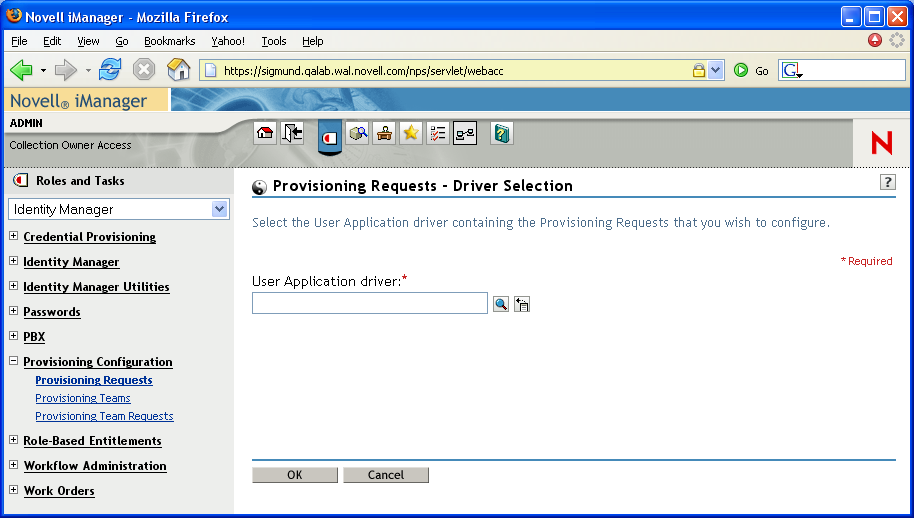Open Identity Manager overview icon
This screenshot has height=518, width=914.
tap(465, 133)
